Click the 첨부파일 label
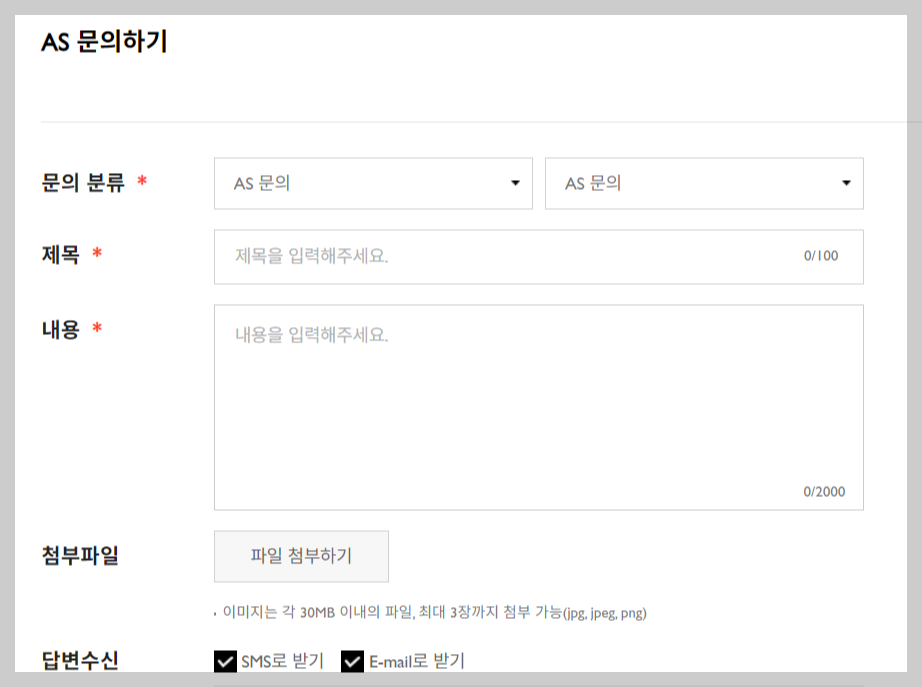This screenshot has height=687, width=922. [x=80, y=555]
